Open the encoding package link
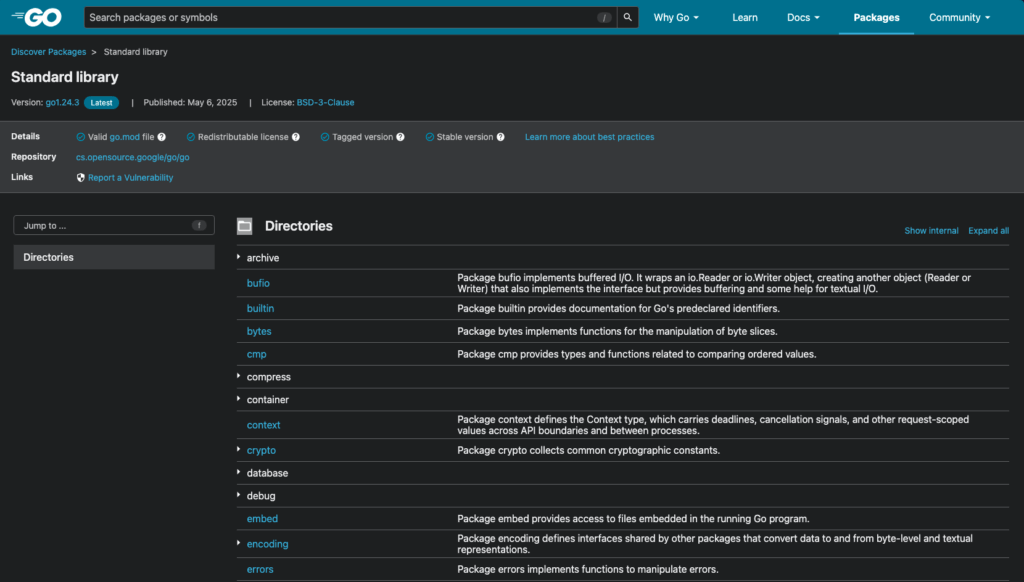Screen dimensions: 1024x582 click(267, 543)
